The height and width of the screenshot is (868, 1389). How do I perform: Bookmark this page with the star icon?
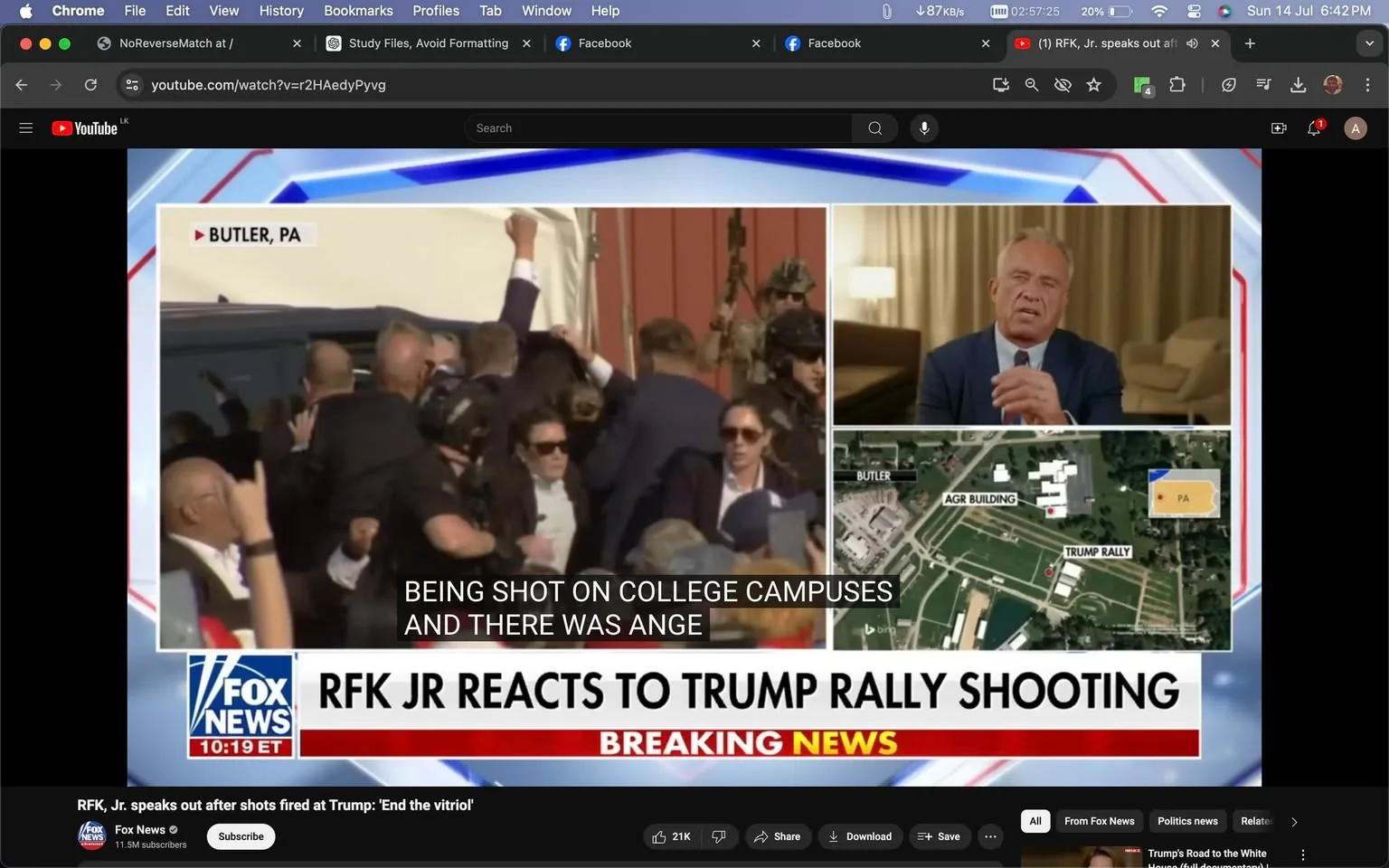(1094, 85)
